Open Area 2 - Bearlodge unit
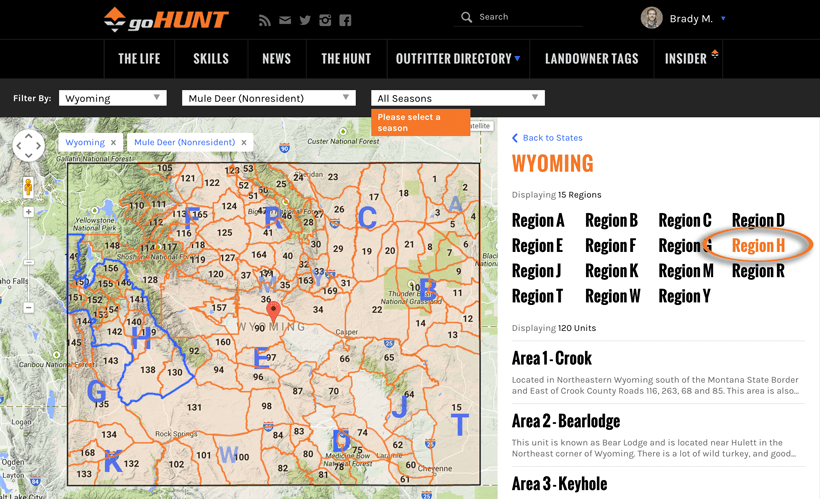The image size is (820, 499). coord(566,421)
